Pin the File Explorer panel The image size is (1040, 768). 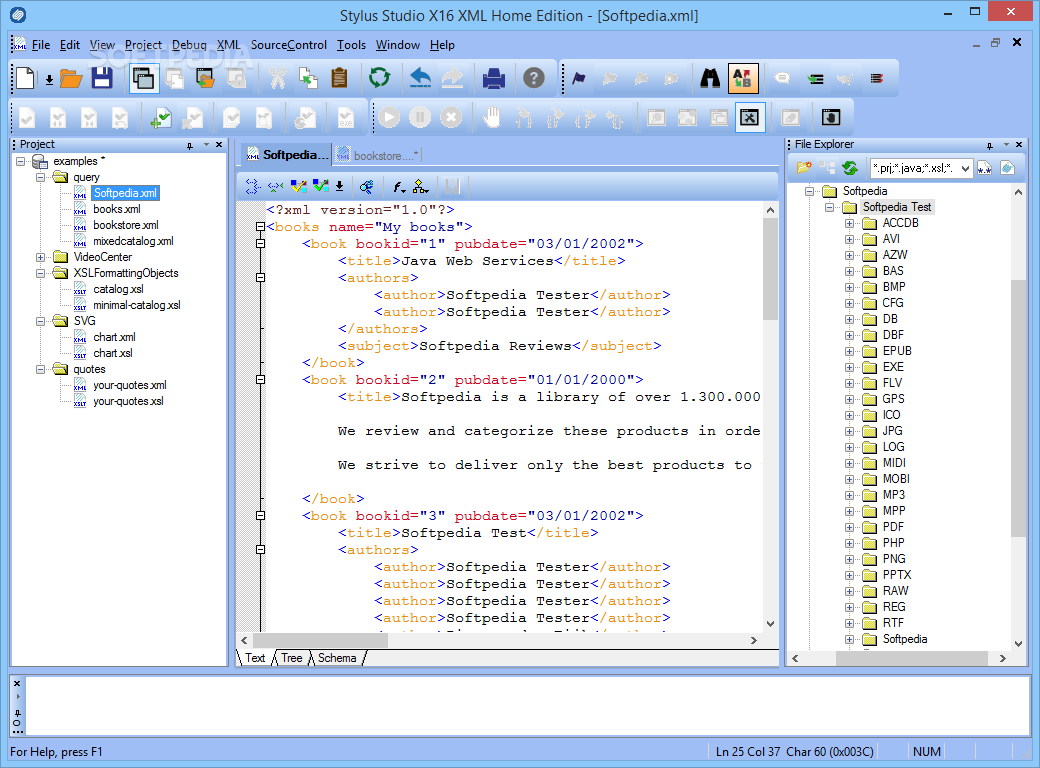point(990,145)
